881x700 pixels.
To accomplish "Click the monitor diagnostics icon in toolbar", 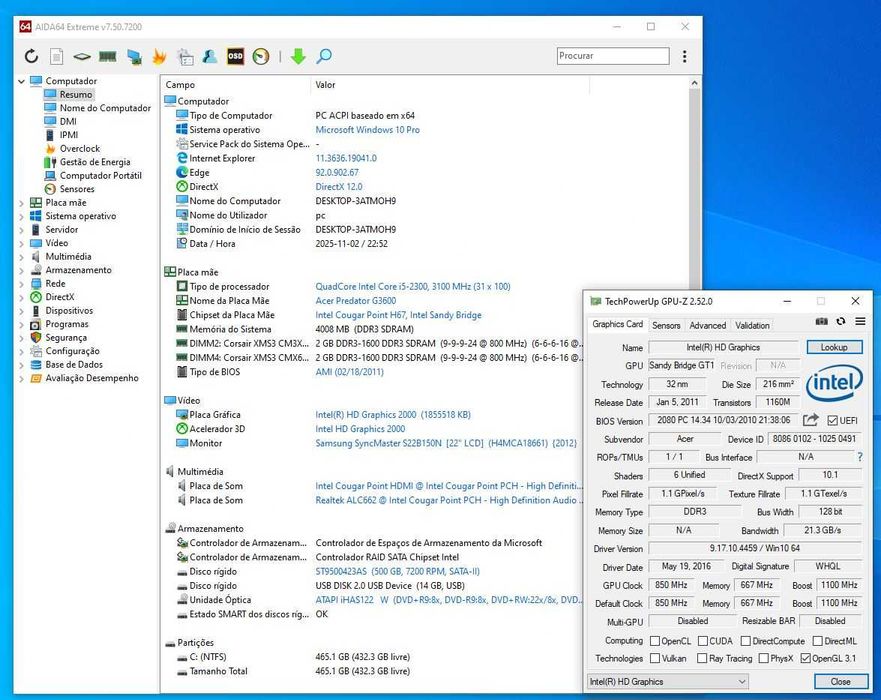I will [x=134, y=56].
